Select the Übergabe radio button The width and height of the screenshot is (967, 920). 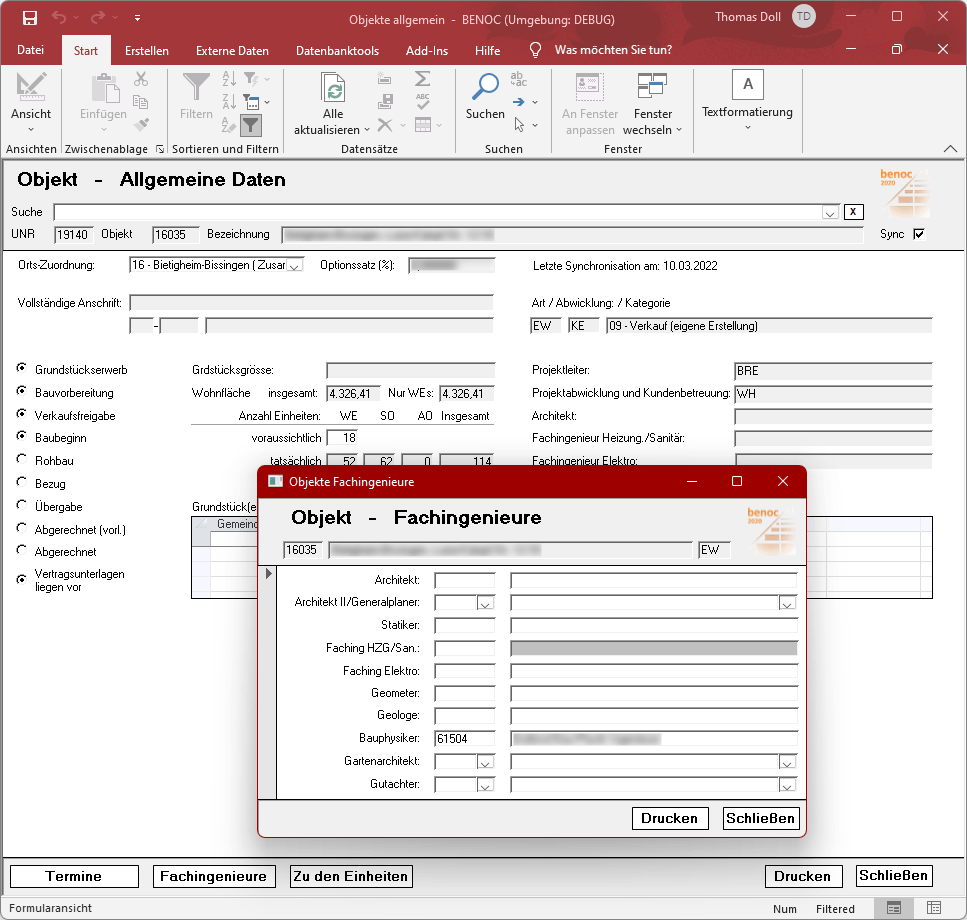[22, 506]
